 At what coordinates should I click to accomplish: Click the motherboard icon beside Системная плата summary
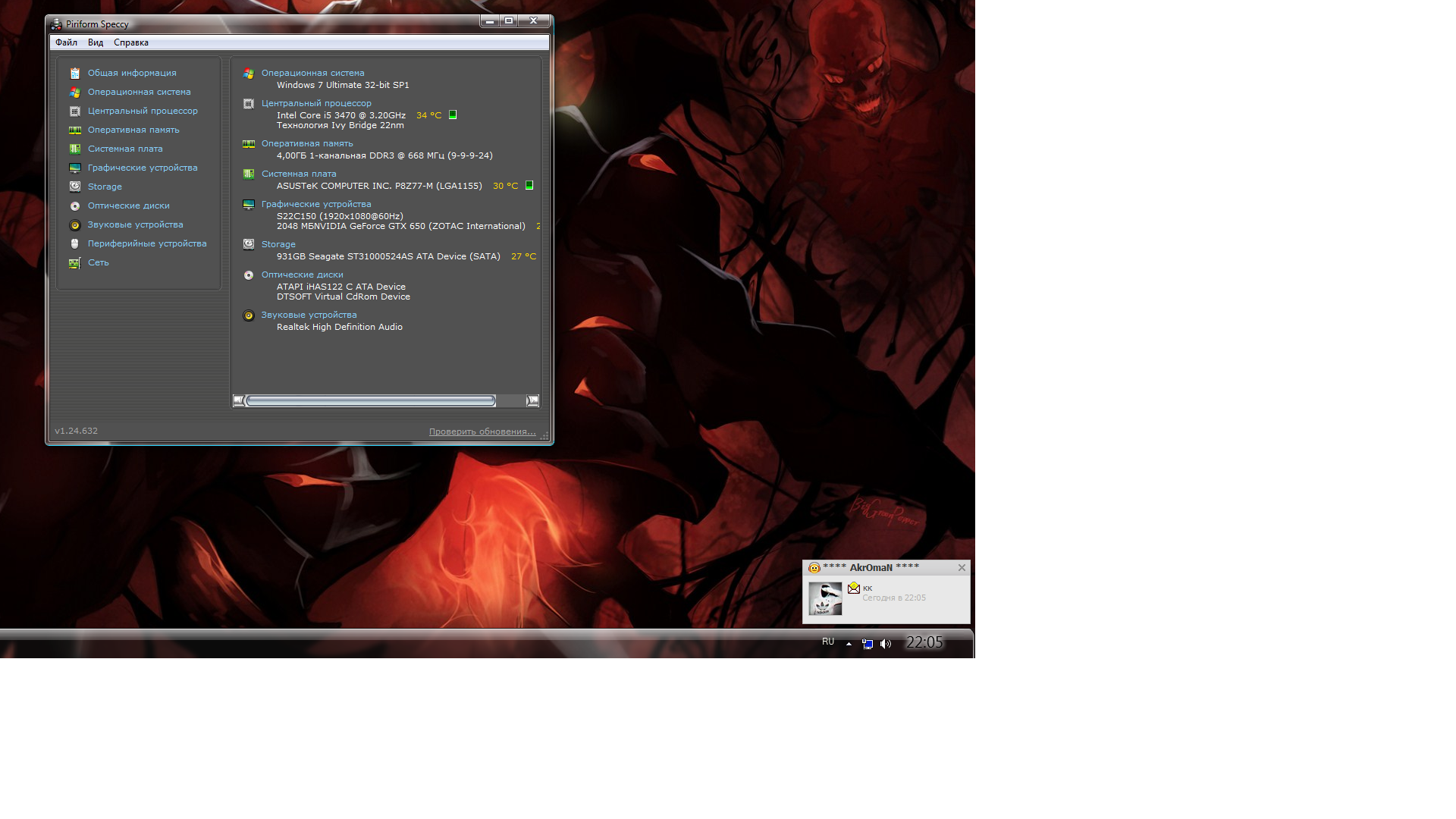(x=249, y=174)
